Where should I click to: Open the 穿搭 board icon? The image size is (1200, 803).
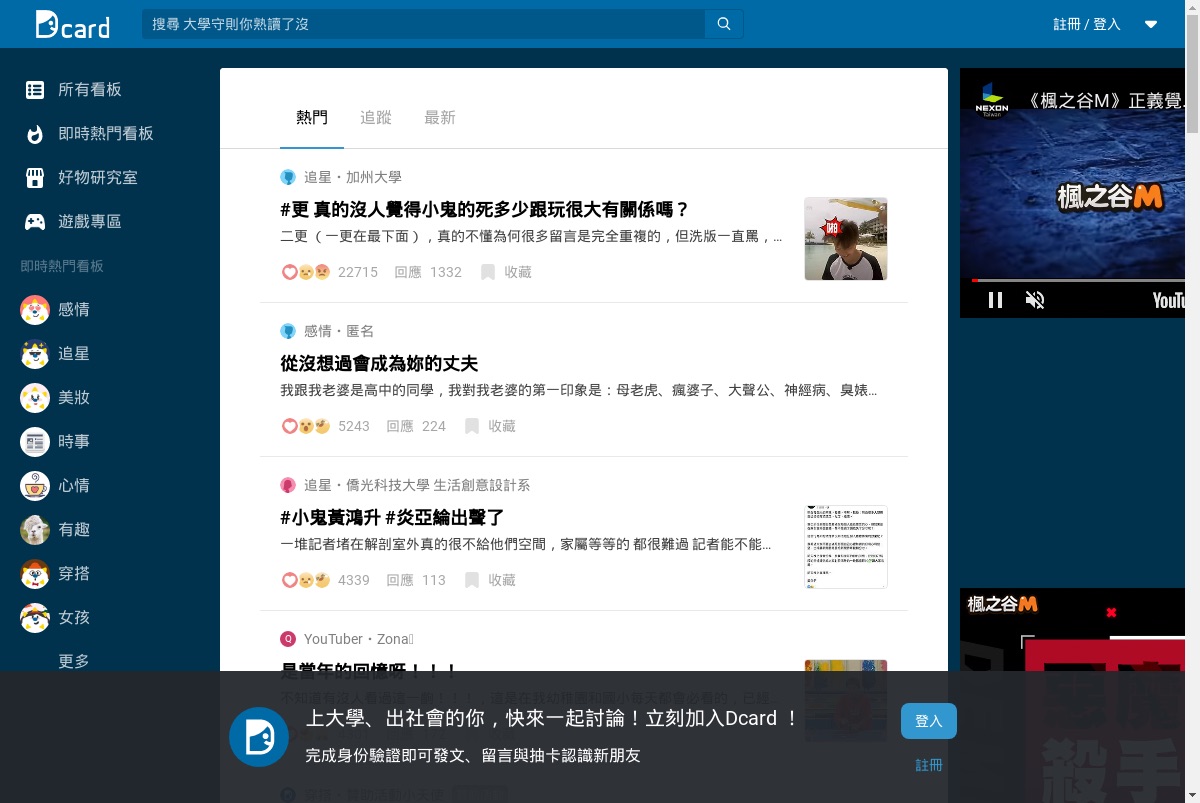pyautogui.click(x=35, y=574)
